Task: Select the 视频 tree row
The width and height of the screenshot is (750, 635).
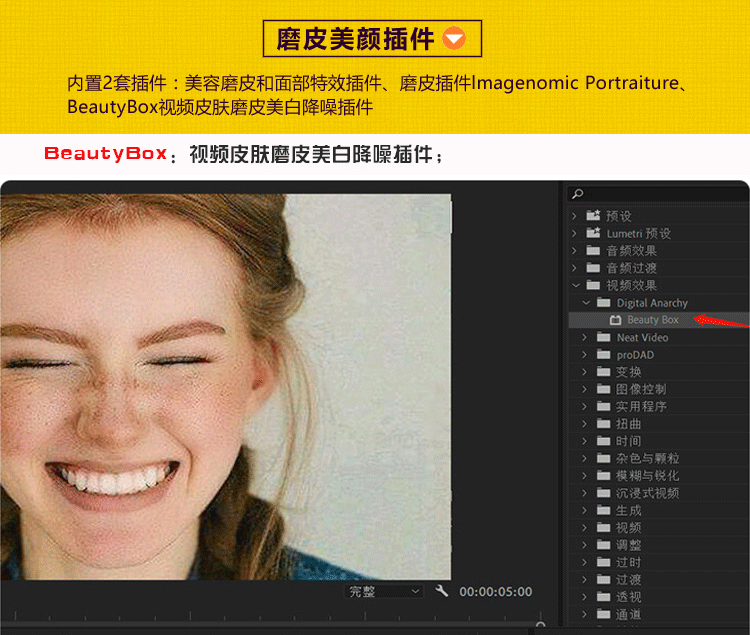Action: [x=659, y=527]
